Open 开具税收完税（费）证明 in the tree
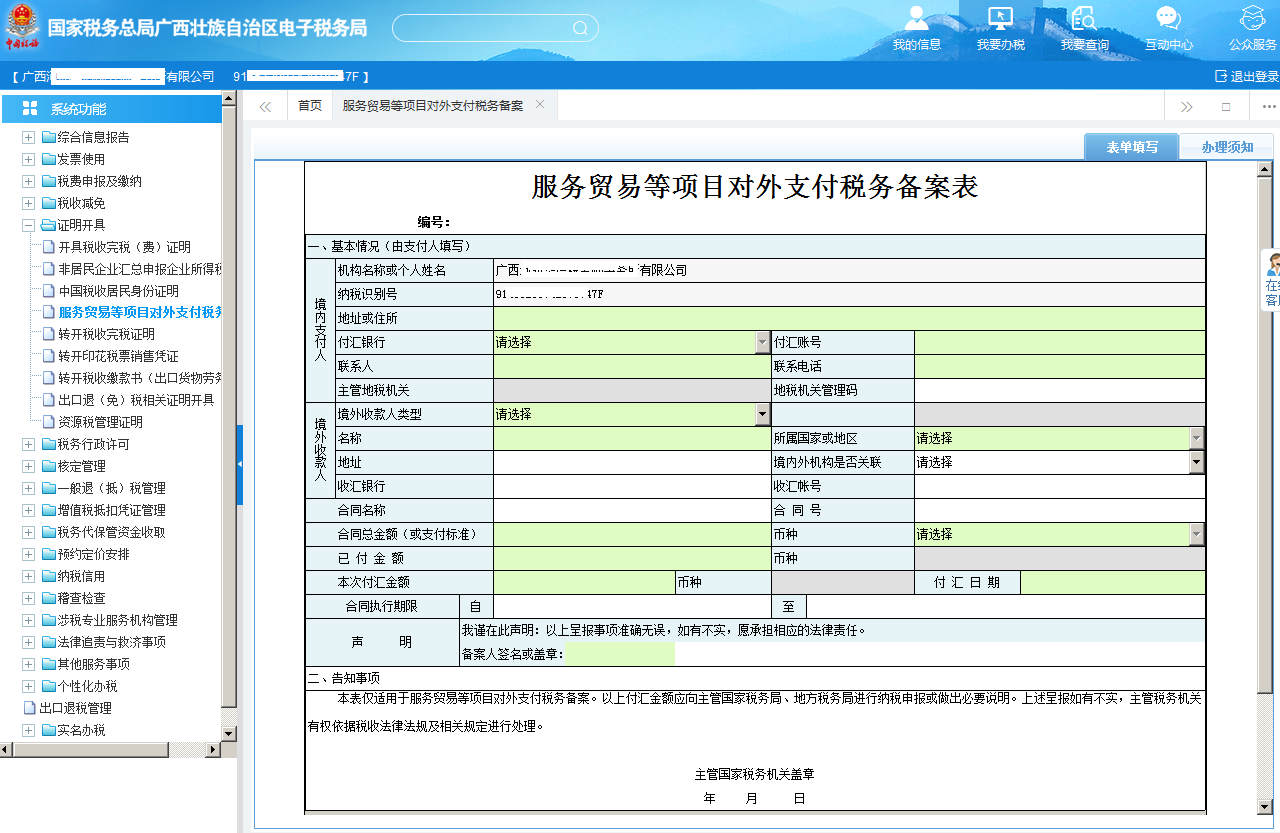The width and height of the screenshot is (1280, 833). pyautogui.click(x=124, y=247)
